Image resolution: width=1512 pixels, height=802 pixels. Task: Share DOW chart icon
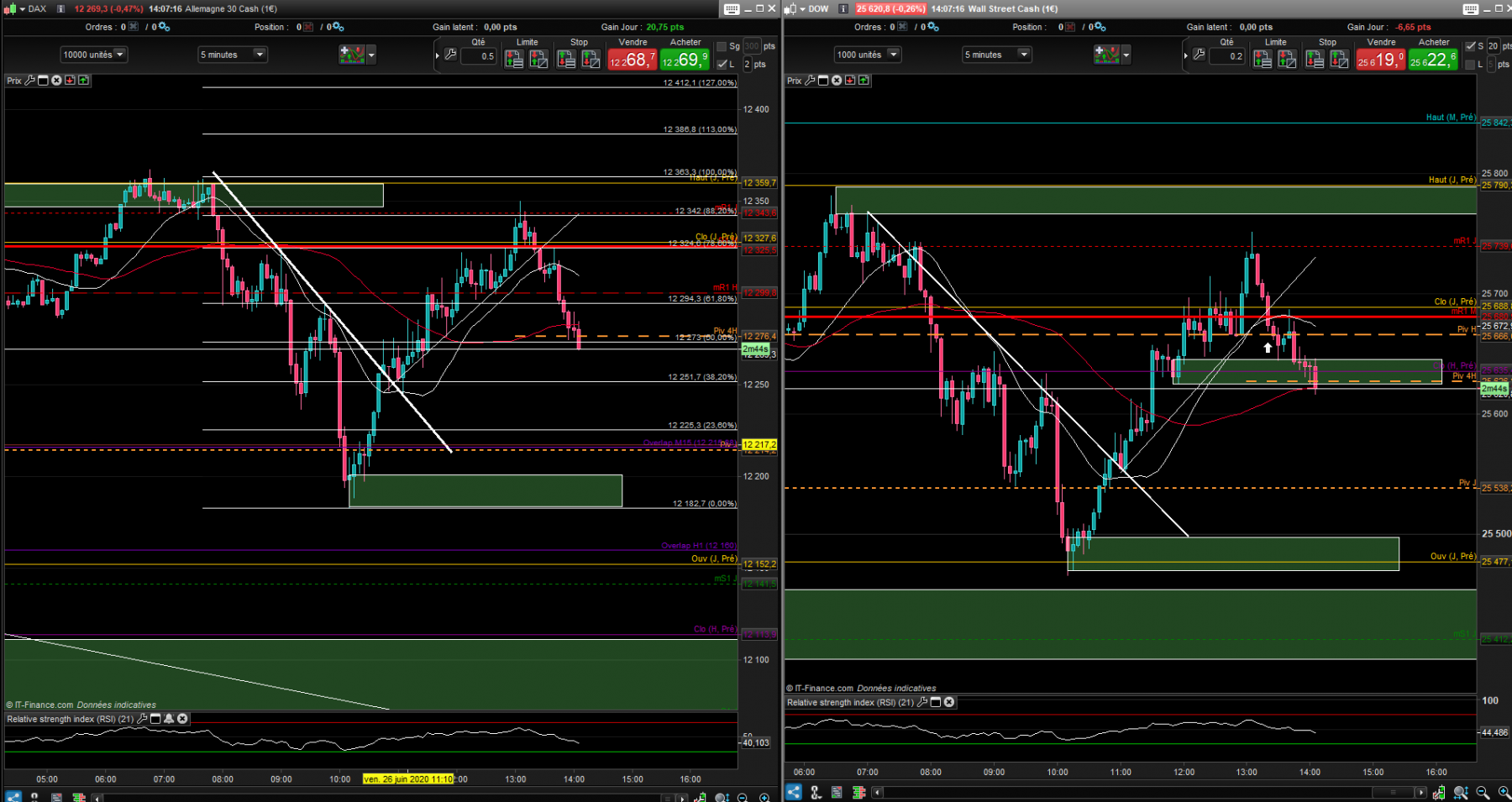point(794,792)
